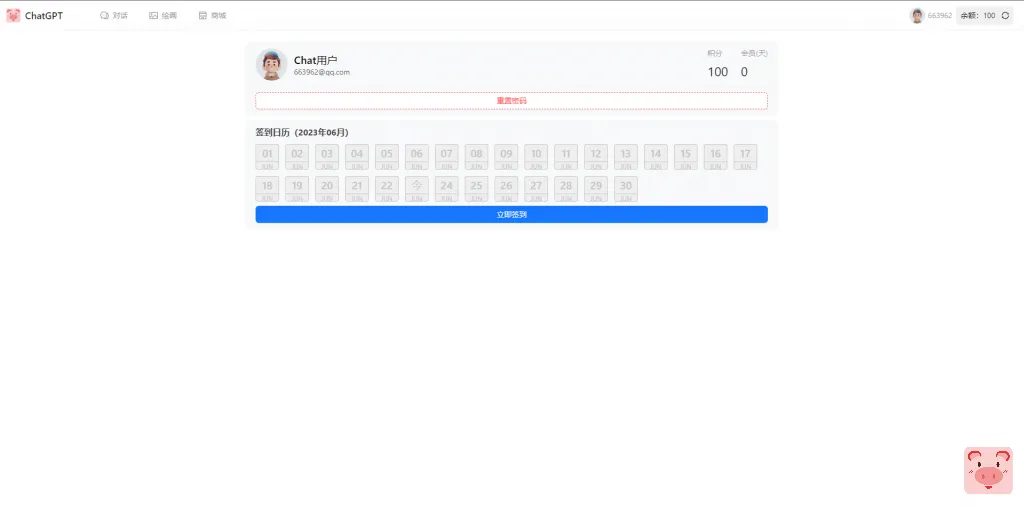Select calendar day 16 JUN
1024x506 pixels.
(x=716, y=157)
